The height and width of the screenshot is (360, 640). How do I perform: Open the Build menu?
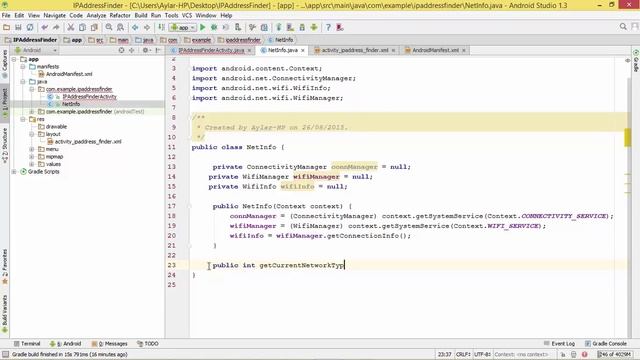coord(141,16)
